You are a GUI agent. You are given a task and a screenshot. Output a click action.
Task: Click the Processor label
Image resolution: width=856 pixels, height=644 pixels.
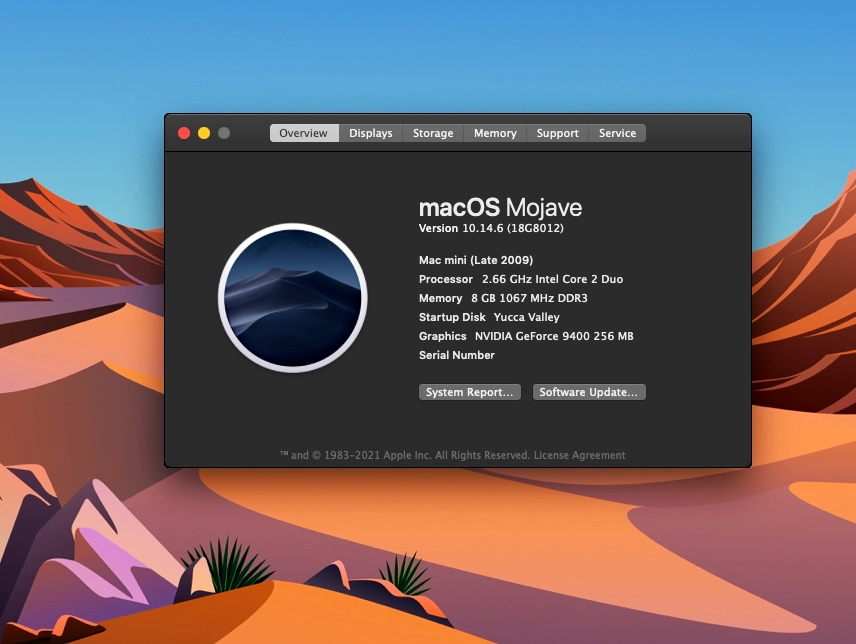pos(445,279)
